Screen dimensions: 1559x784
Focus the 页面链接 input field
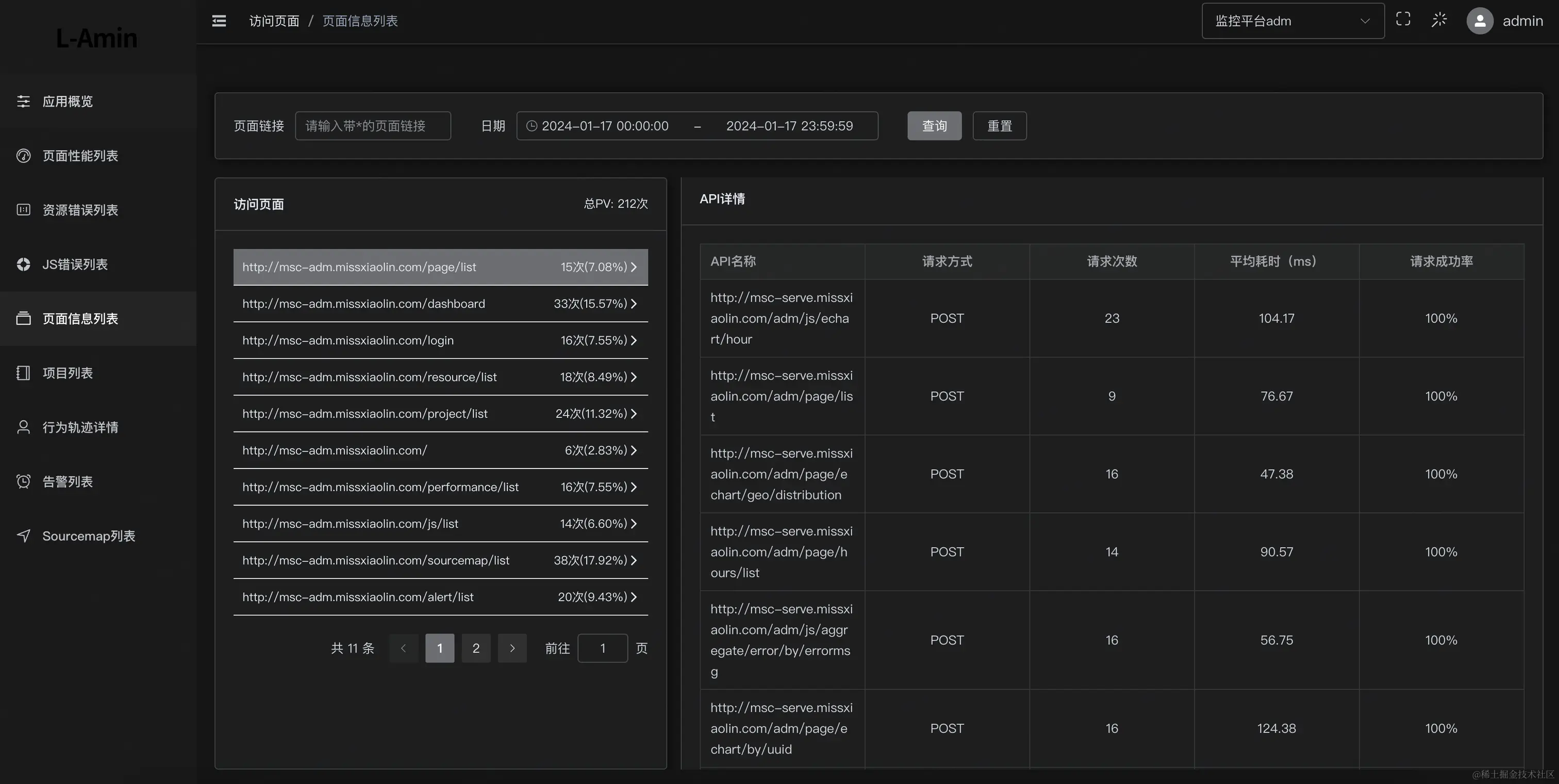click(373, 126)
